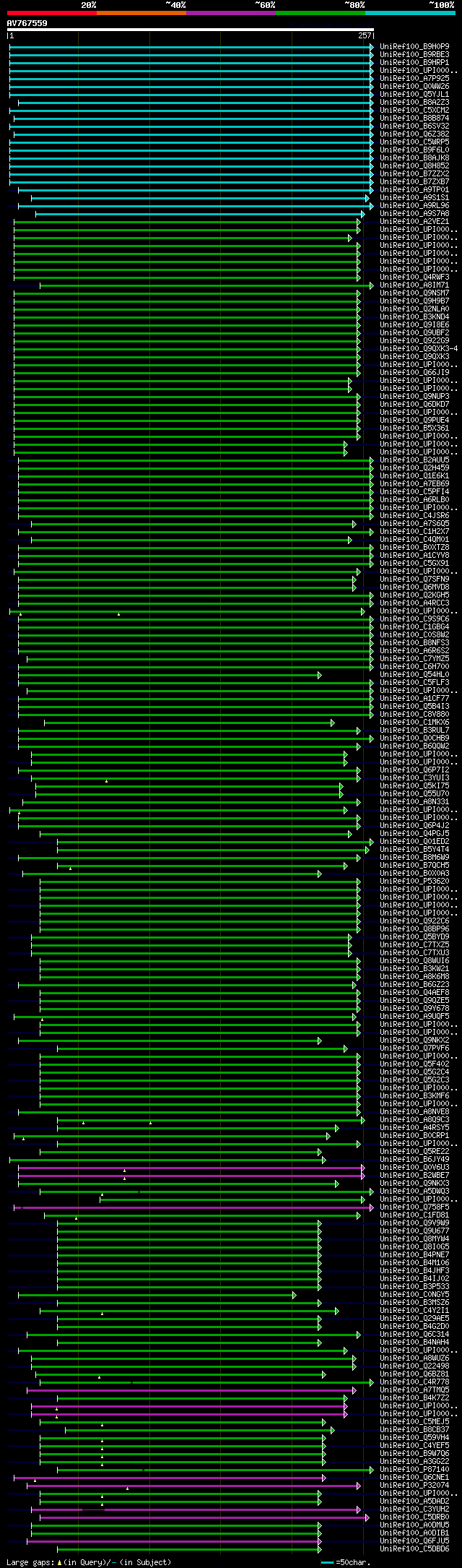Select hit label UniRef100_P53620
462x1568 pixels.
pos(414,881)
